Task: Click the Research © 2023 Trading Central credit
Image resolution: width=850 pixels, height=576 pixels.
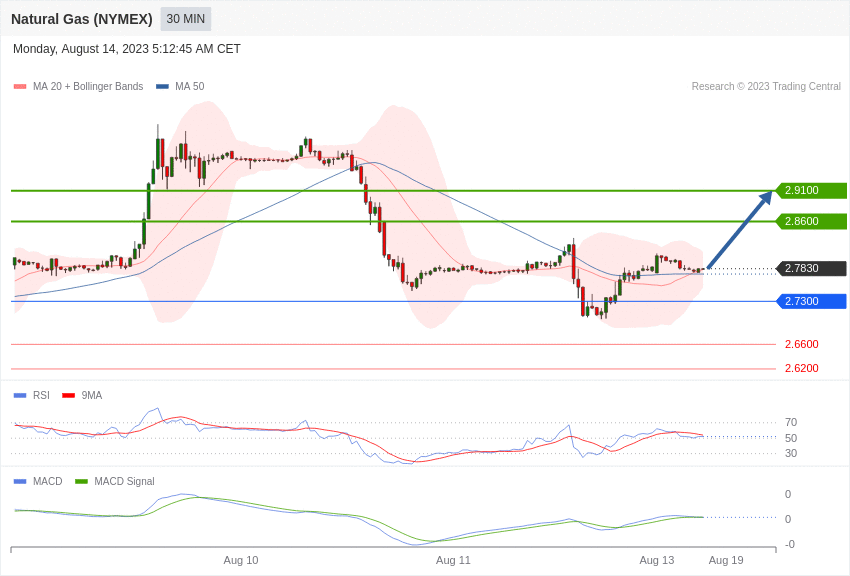Action: pyautogui.click(x=766, y=87)
